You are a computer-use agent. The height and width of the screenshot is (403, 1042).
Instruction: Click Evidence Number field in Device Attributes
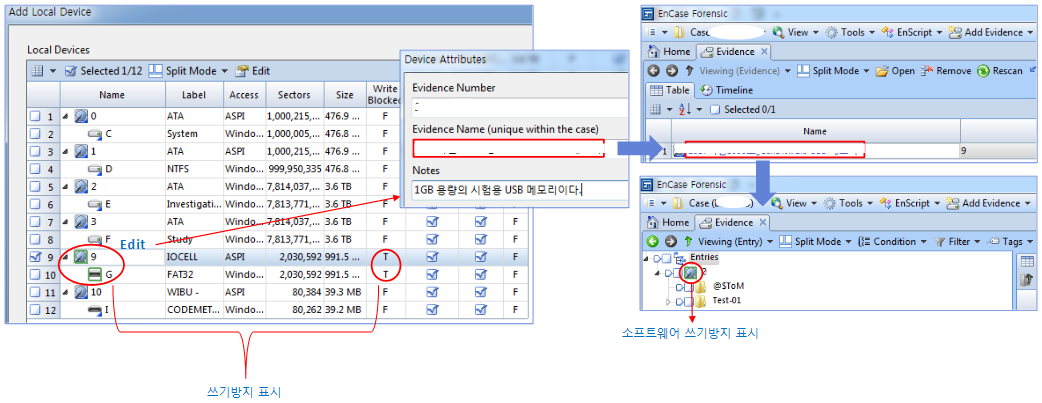tap(519, 107)
